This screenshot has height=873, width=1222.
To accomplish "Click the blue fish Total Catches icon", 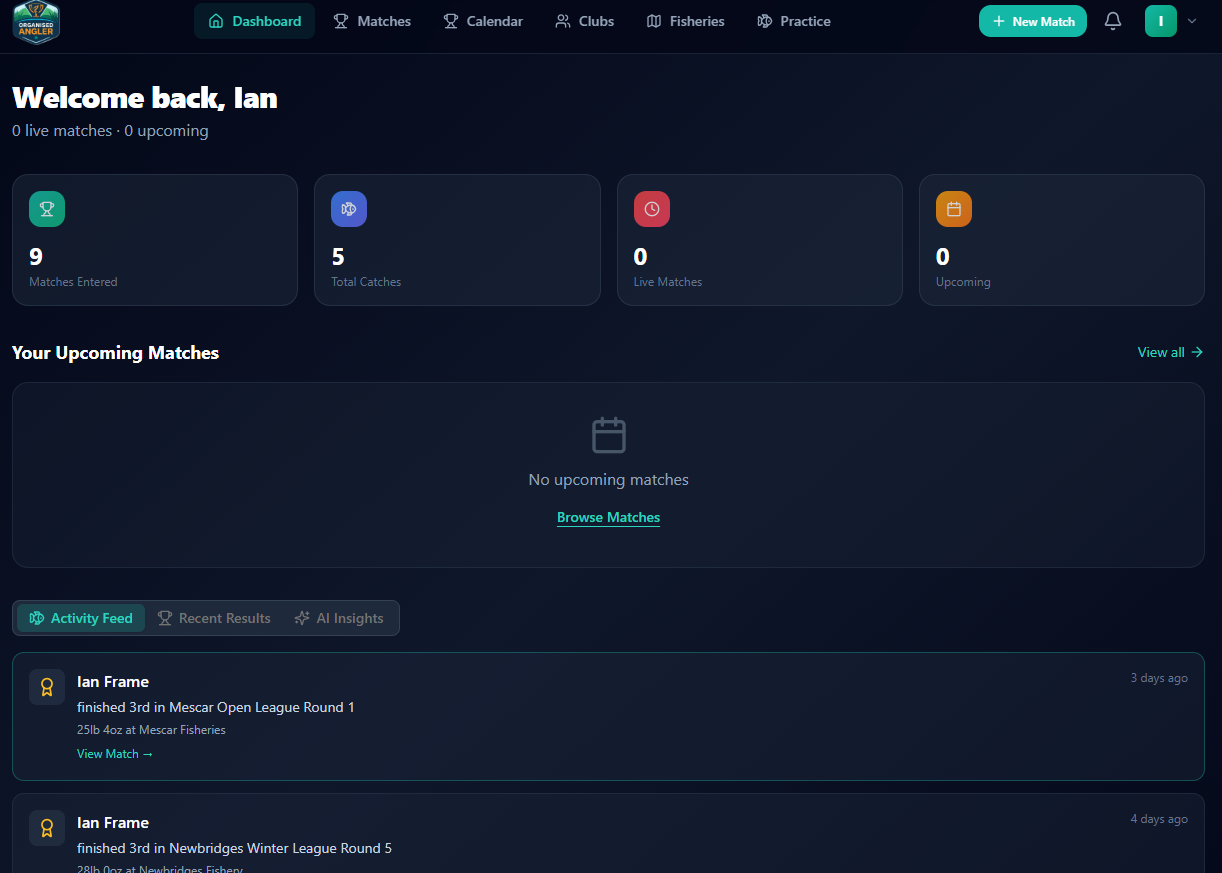I will (349, 209).
